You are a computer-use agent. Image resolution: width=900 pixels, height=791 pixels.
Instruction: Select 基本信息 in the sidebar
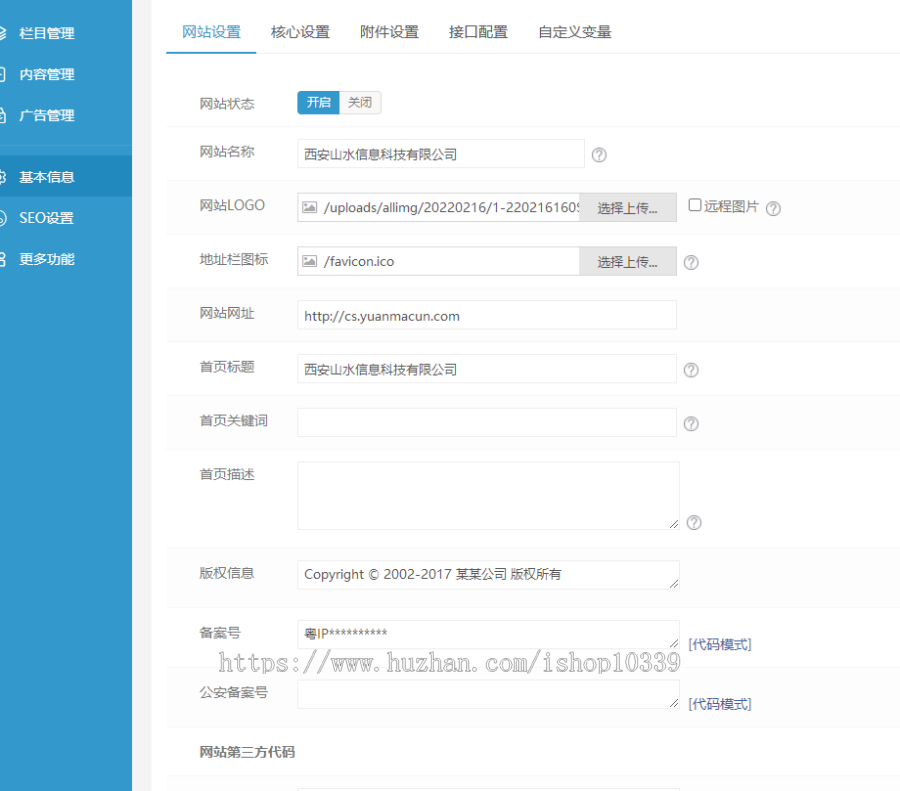coord(46,177)
